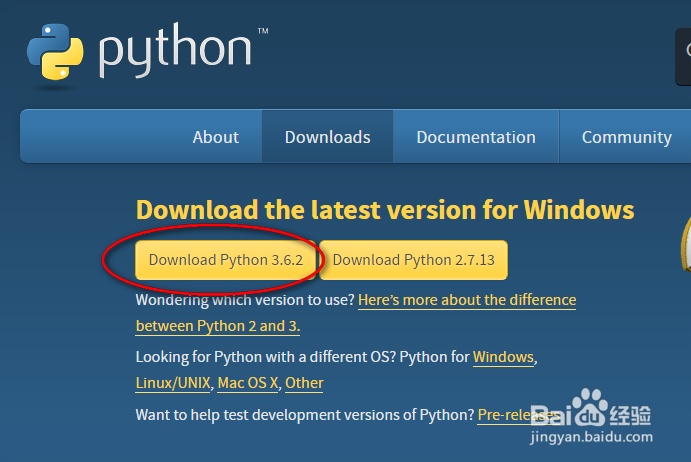Click 'Looking for Python with a different OS?' text

(266, 357)
